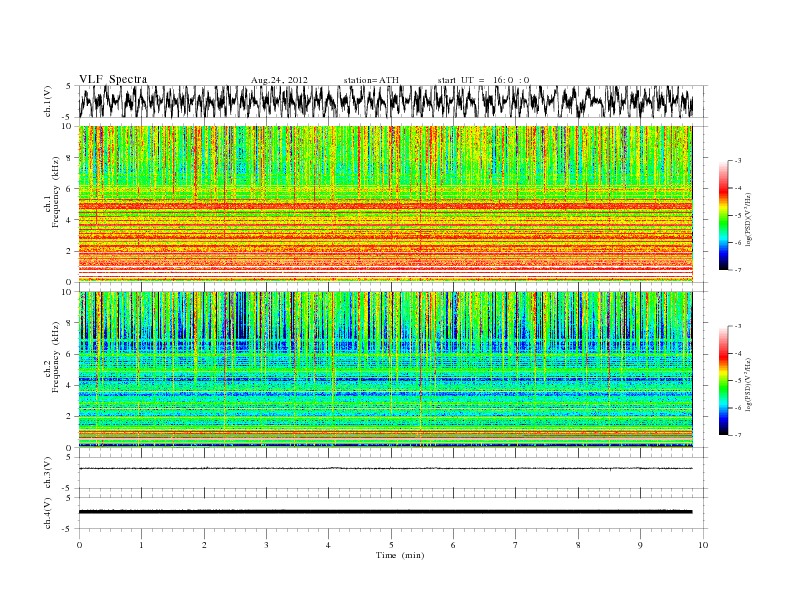Click inside the ch.2 spectrogram panel

click(386, 369)
